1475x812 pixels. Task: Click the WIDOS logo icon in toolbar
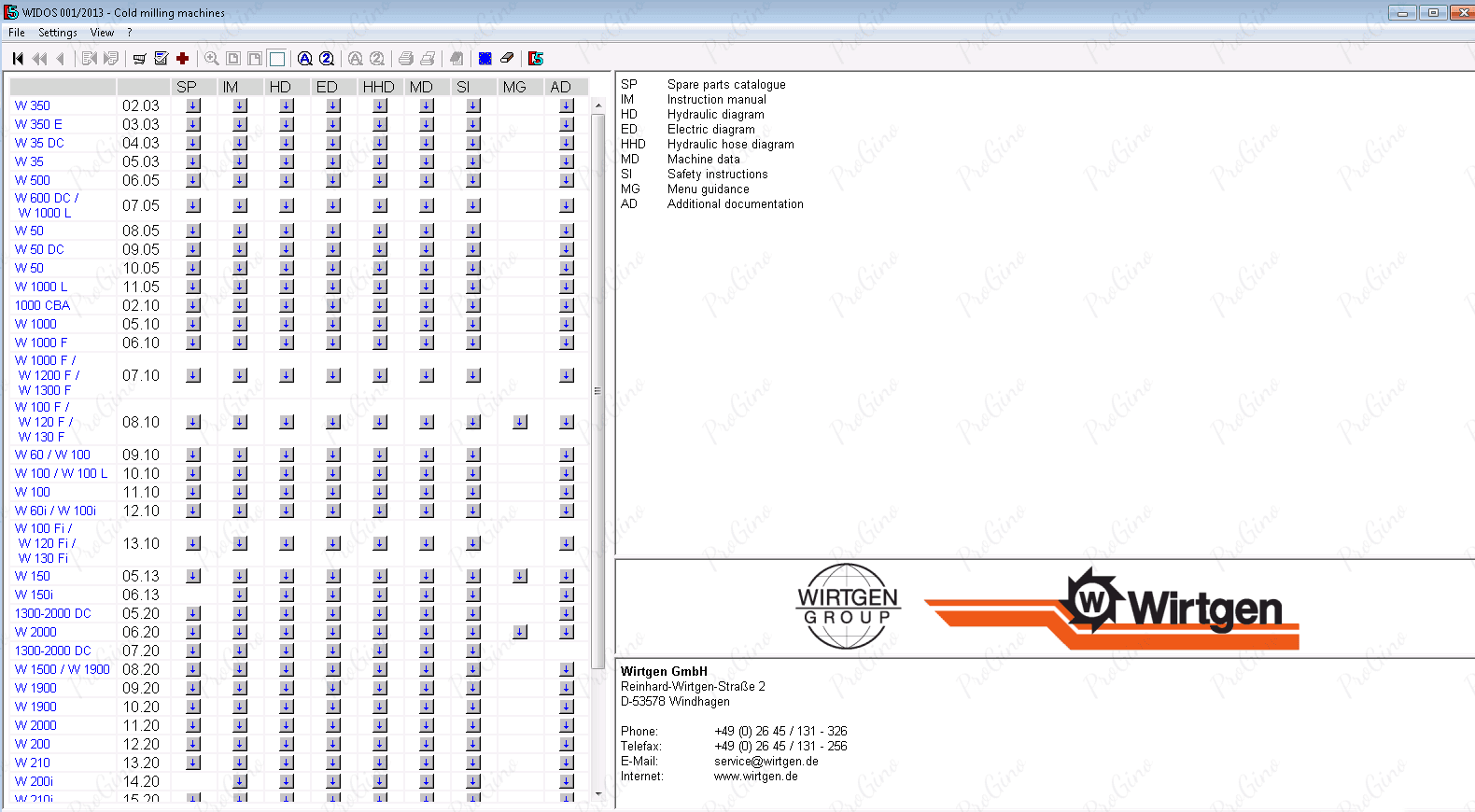(x=536, y=59)
